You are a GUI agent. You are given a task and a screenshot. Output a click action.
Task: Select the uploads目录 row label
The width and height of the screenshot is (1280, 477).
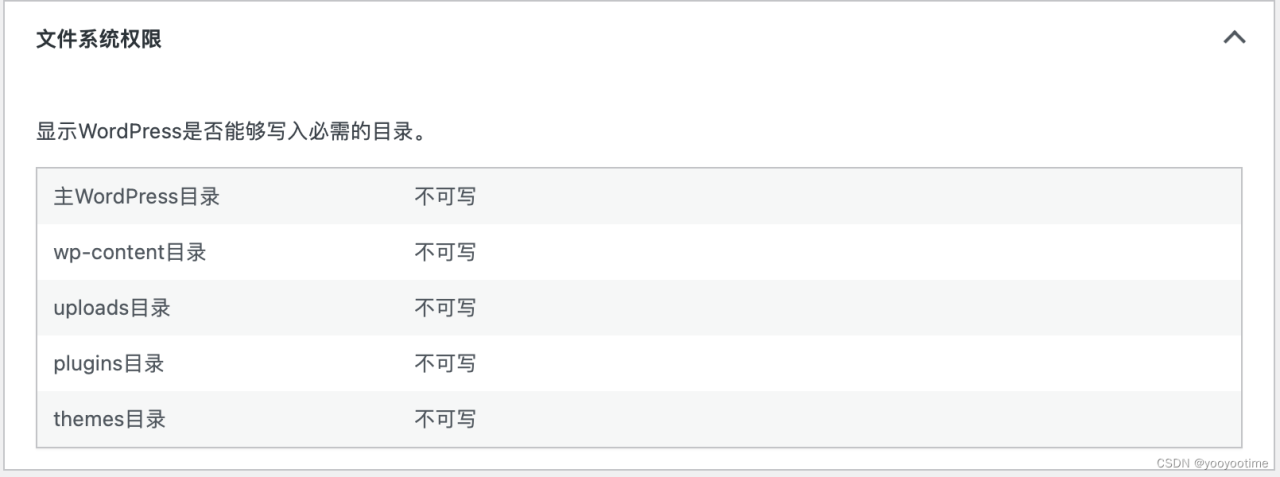(x=112, y=308)
